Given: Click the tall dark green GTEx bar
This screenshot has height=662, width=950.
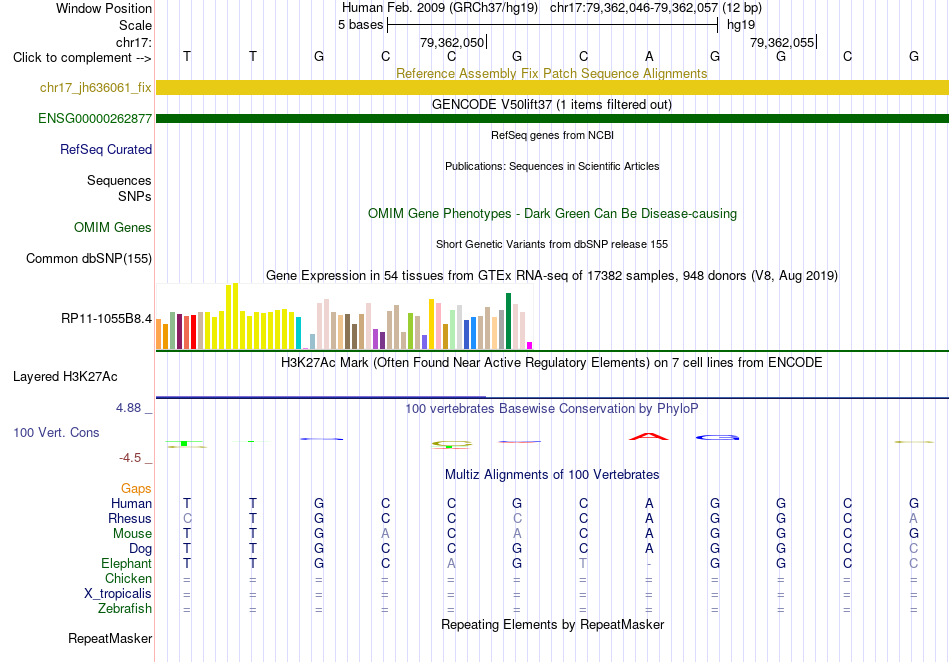Looking at the screenshot, I should [x=509, y=321].
